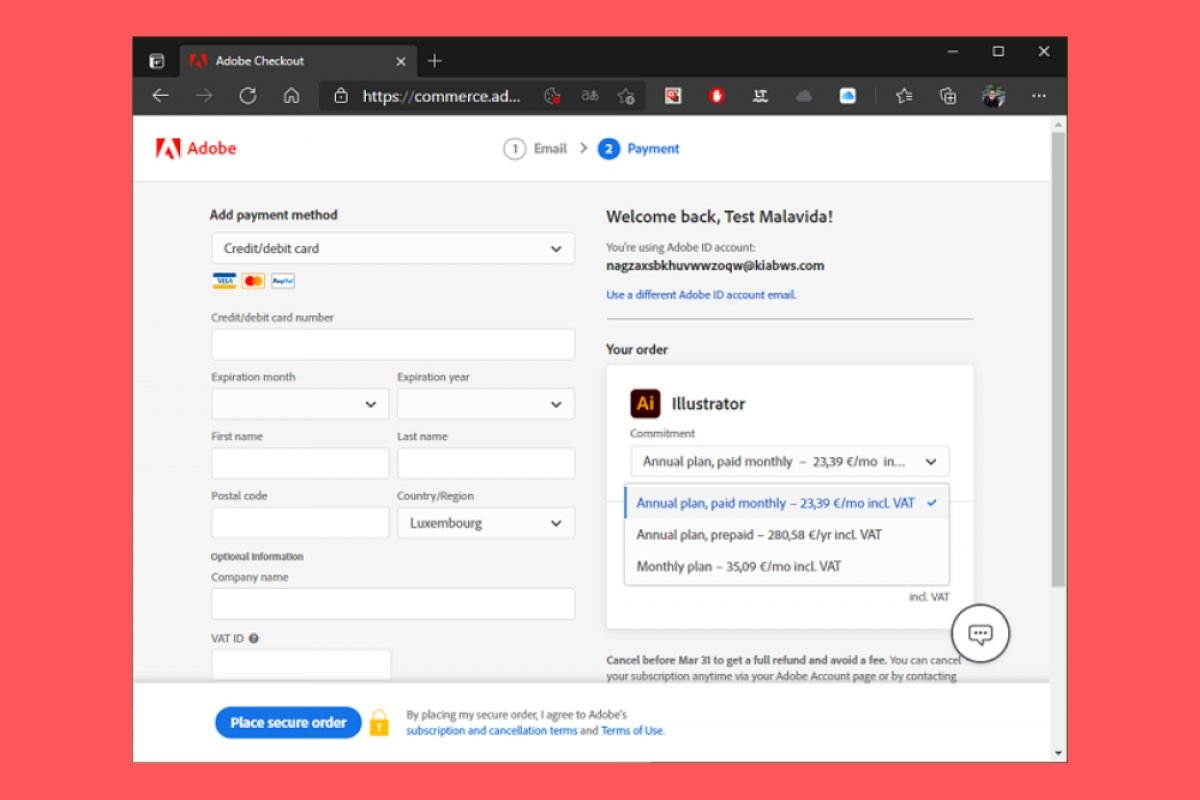
Task: Open the blue cloud extension icon
Action: (848, 96)
